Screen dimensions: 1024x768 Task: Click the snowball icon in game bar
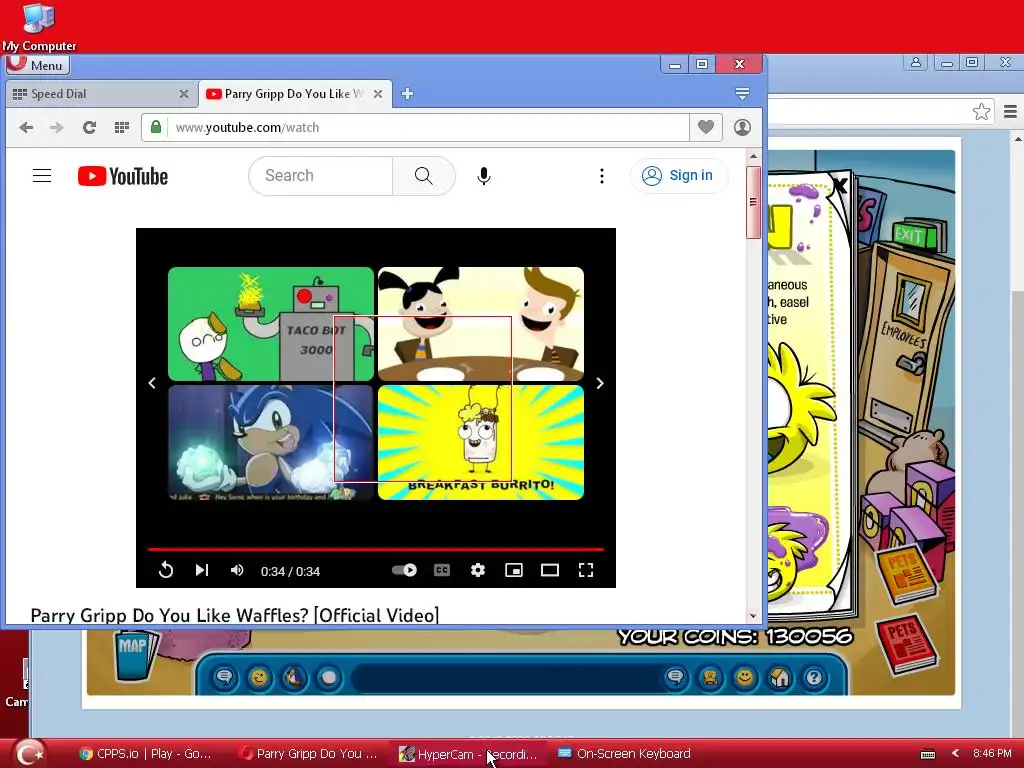pyautogui.click(x=328, y=678)
